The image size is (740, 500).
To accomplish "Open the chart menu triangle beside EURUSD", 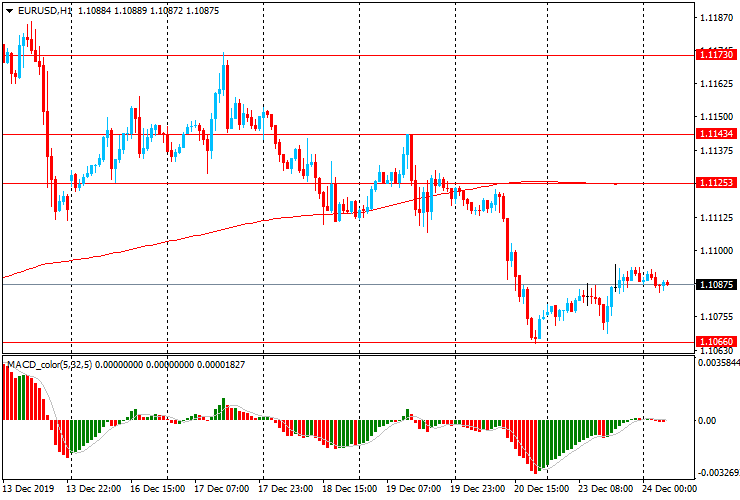I will coord(9,11).
